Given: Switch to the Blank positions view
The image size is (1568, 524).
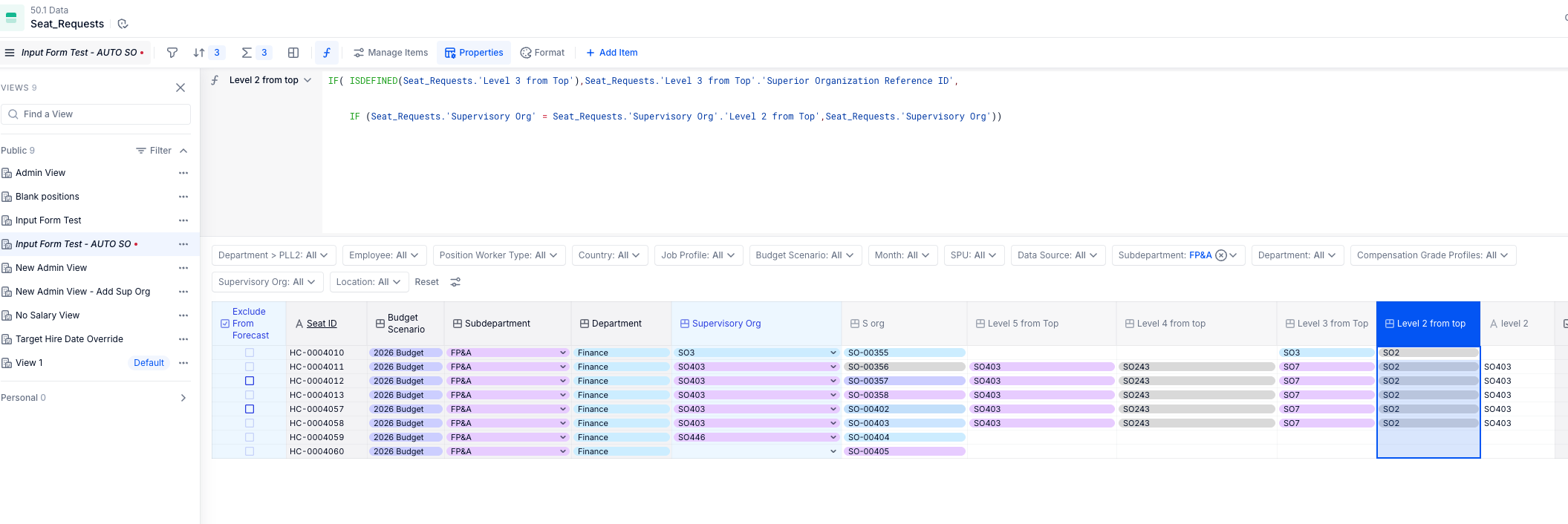Looking at the screenshot, I should (x=48, y=197).
